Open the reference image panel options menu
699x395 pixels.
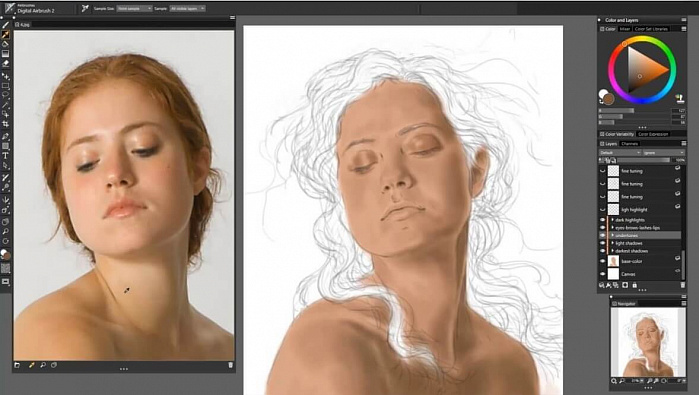click(x=232, y=18)
